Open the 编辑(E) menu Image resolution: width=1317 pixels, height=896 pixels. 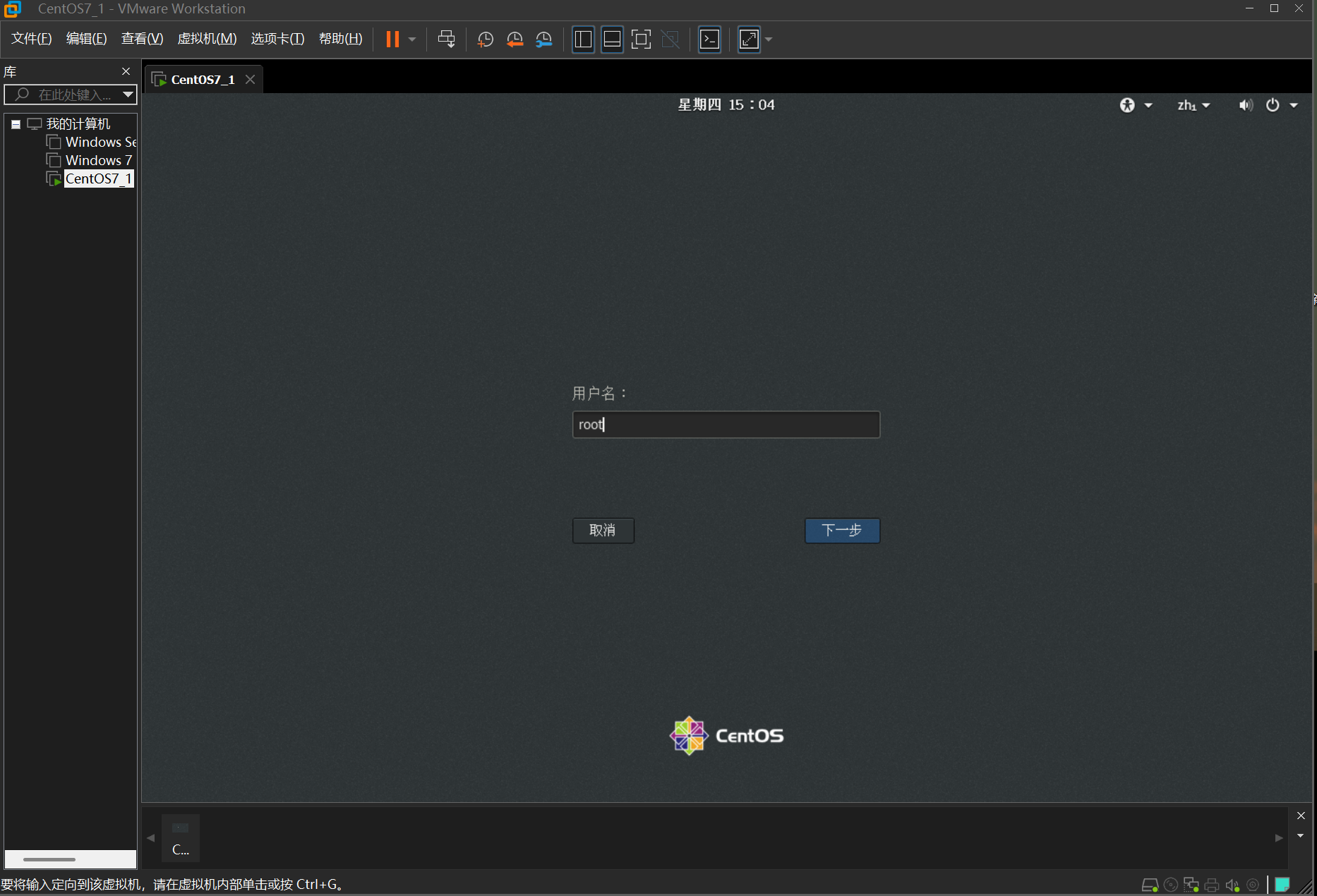tap(86, 39)
